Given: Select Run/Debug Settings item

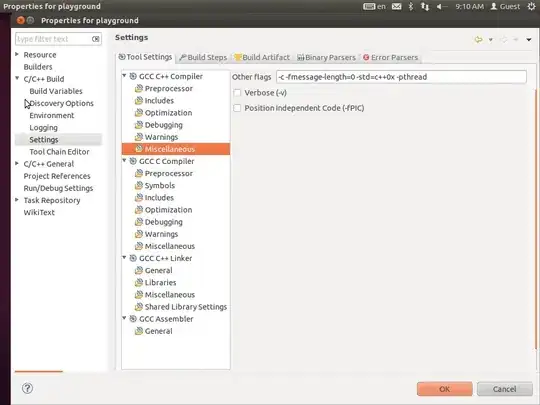Looking at the screenshot, I should pos(58,188).
